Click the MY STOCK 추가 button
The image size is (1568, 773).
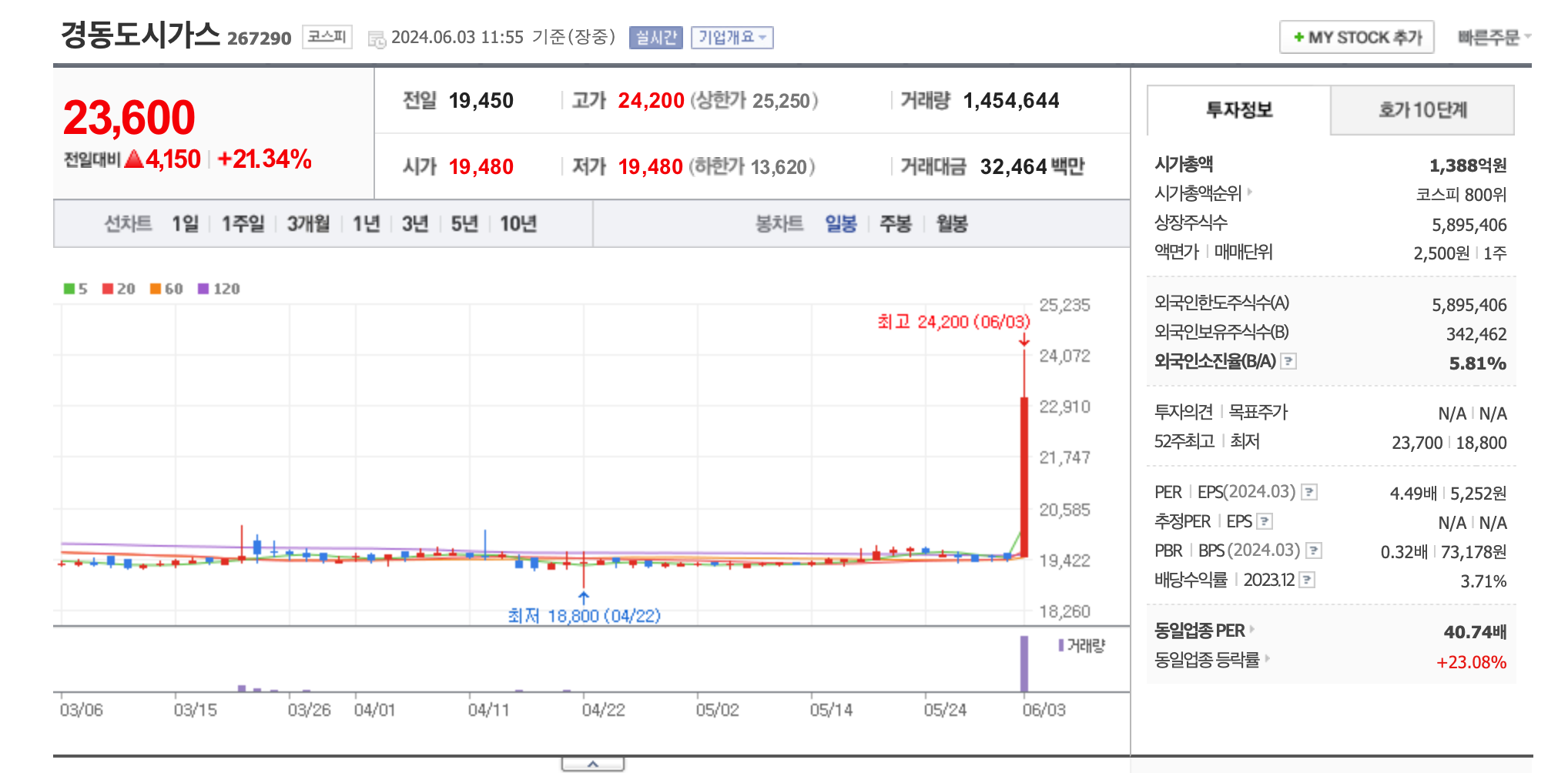point(1356,36)
